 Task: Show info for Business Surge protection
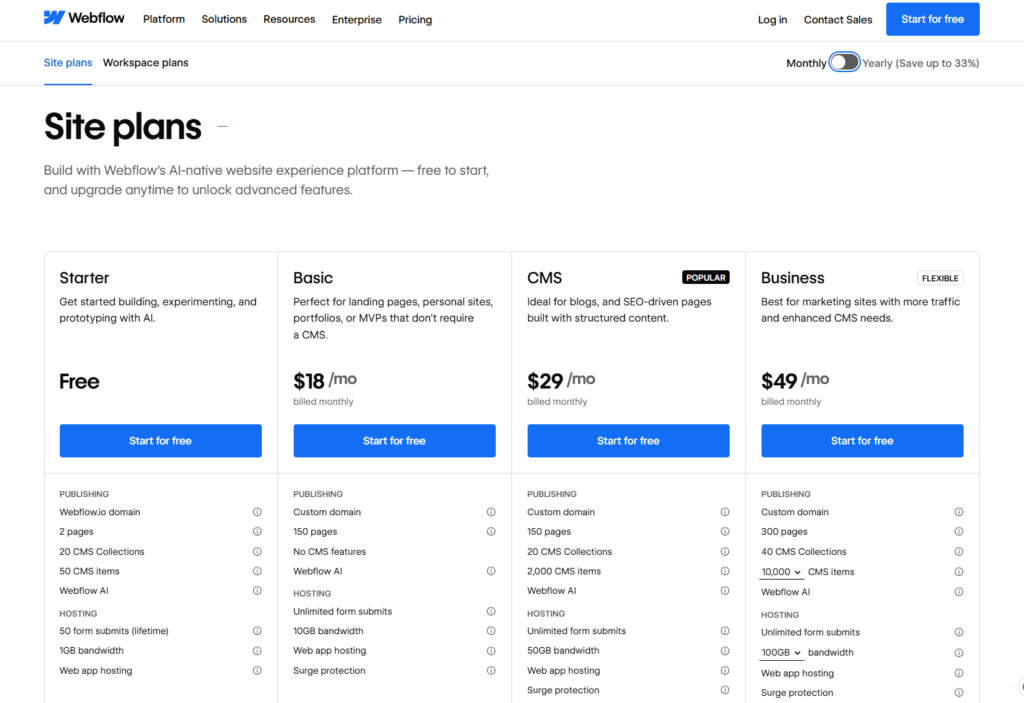(x=959, y=693)
